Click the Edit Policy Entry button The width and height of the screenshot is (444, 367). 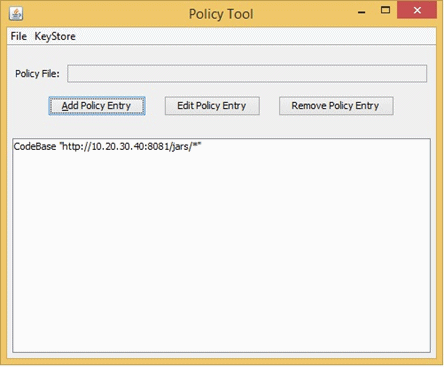pos(212,106)
